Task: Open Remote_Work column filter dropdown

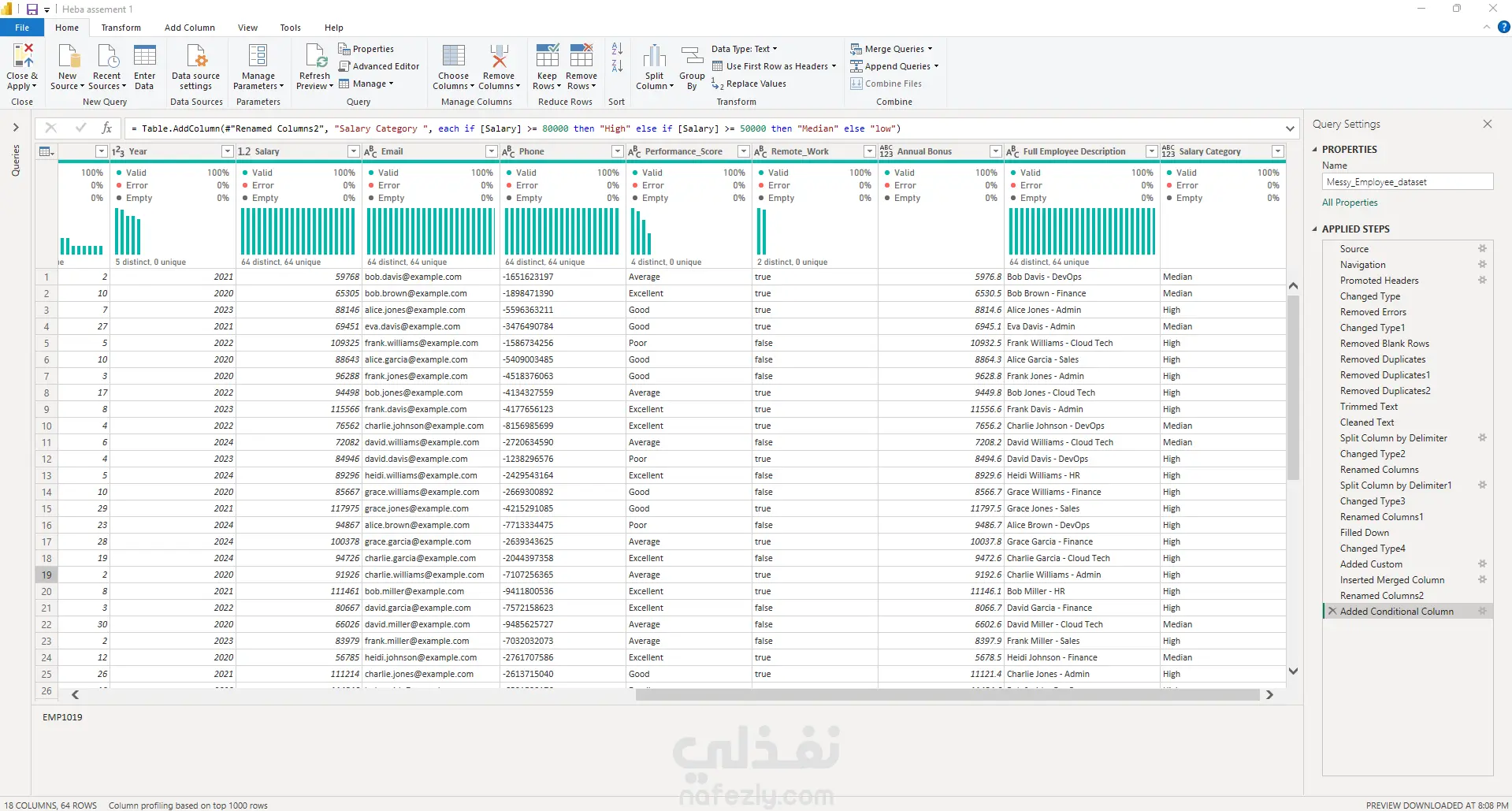Action: coord(870,151)
